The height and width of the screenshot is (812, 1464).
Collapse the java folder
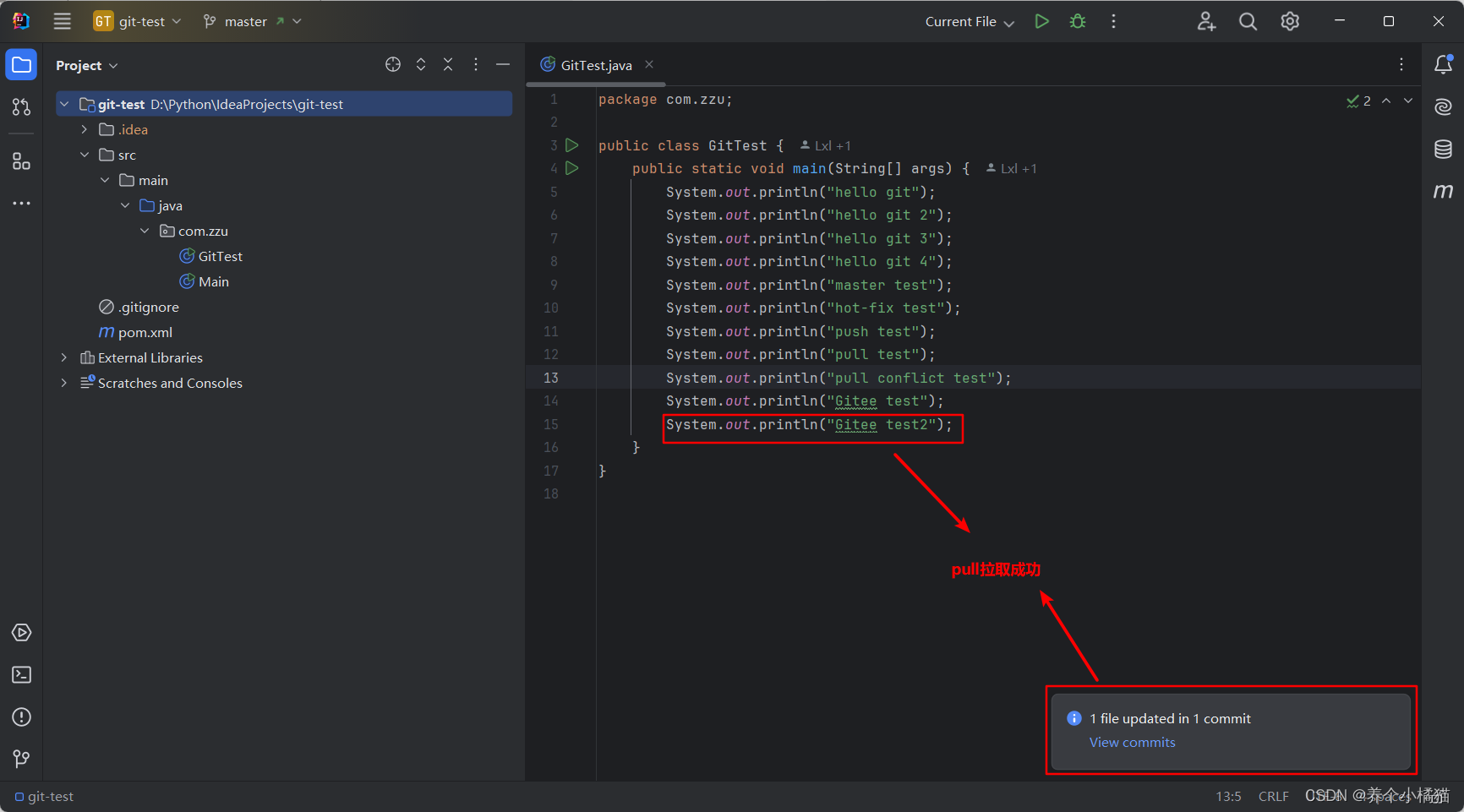point(125,205)
